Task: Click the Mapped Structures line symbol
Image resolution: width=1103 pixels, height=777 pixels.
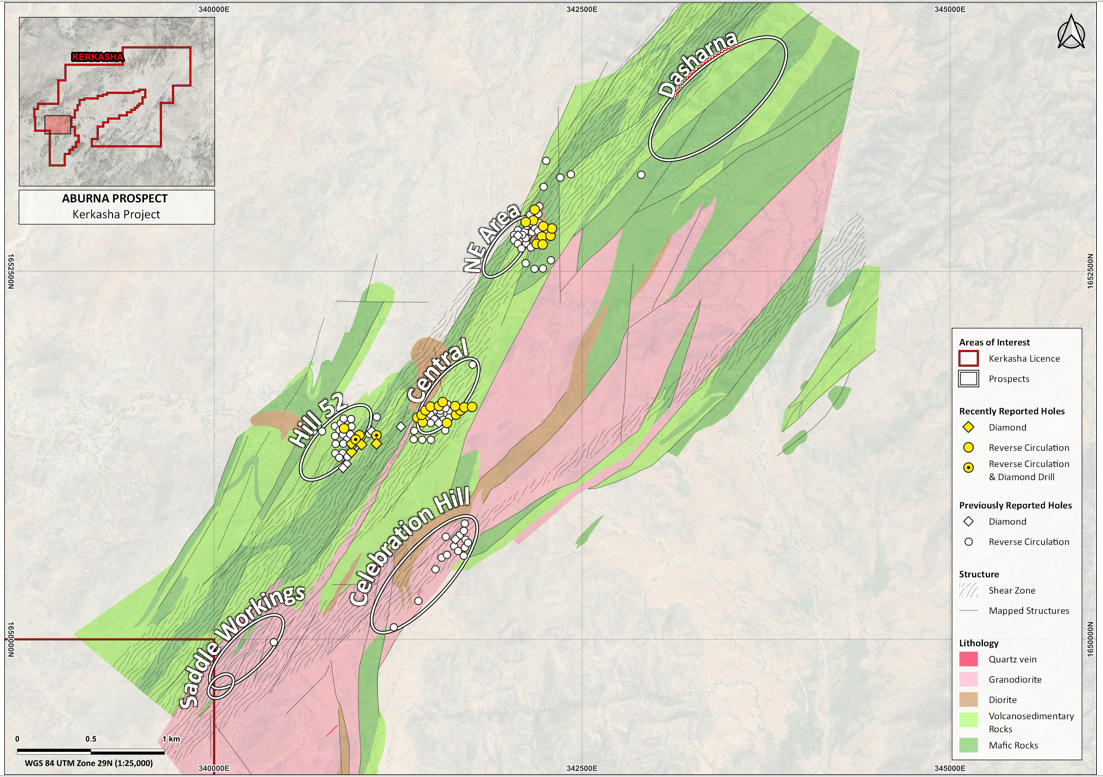Action: click(x=969, y=611)
